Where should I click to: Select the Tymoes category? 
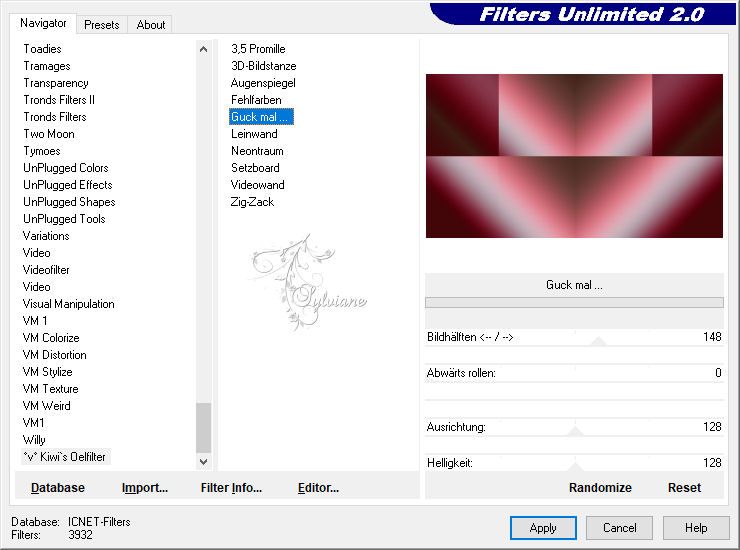coord(42,151)
